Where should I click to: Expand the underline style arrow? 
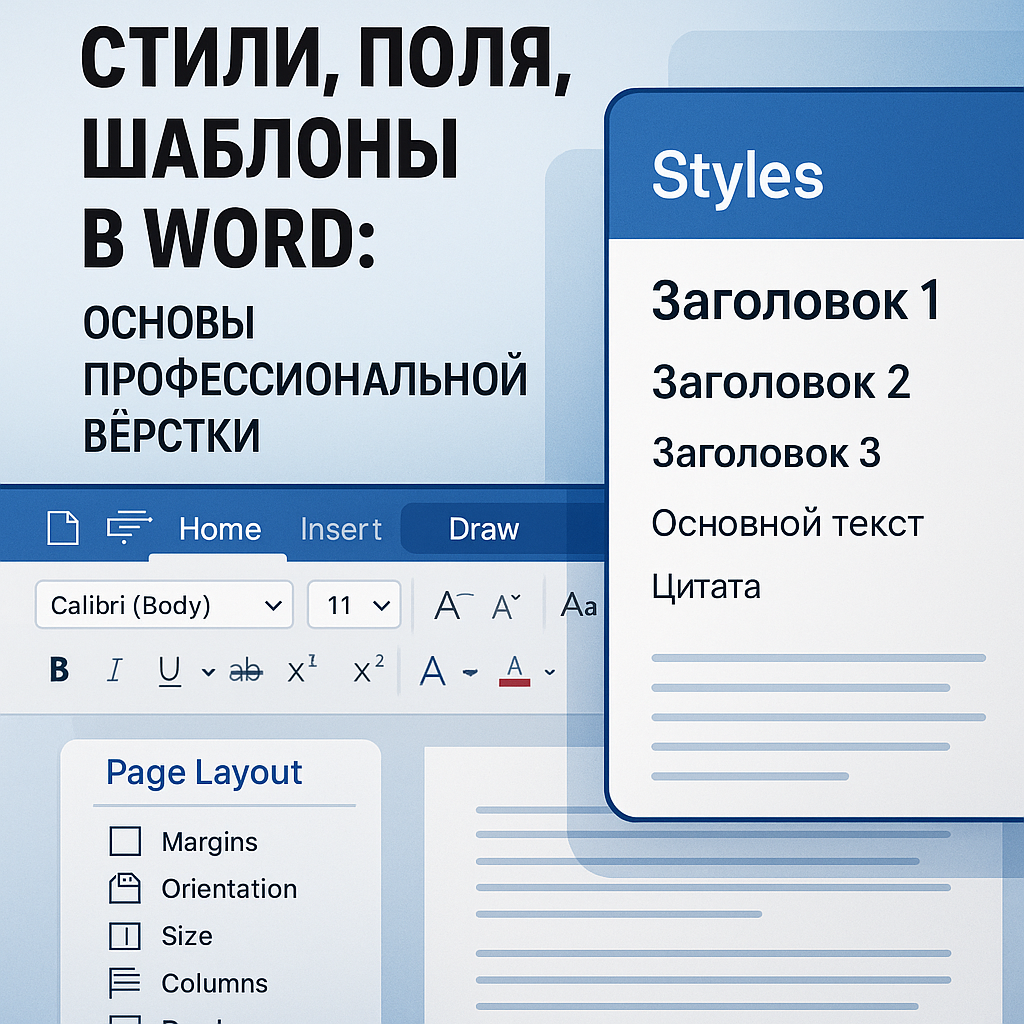(x=208, y=671)
